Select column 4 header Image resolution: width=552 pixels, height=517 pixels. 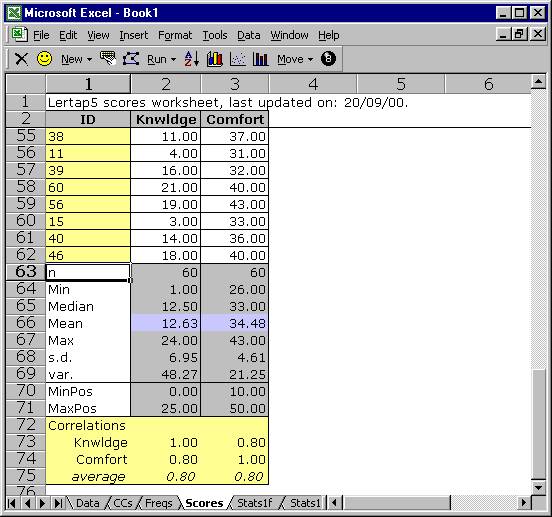tap(313, 84)
